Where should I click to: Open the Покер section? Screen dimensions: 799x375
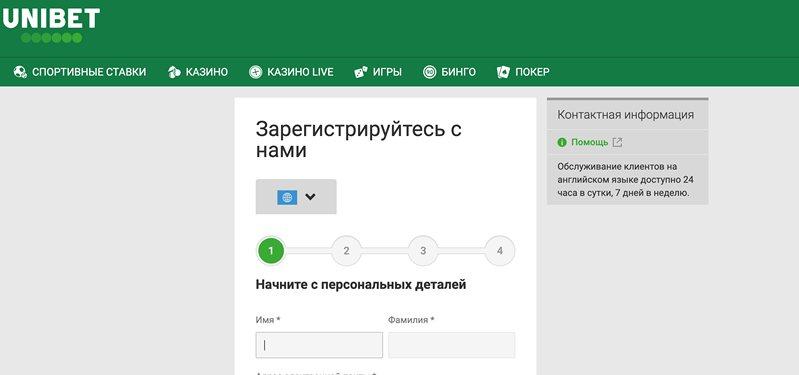click(x=532, y=72)
